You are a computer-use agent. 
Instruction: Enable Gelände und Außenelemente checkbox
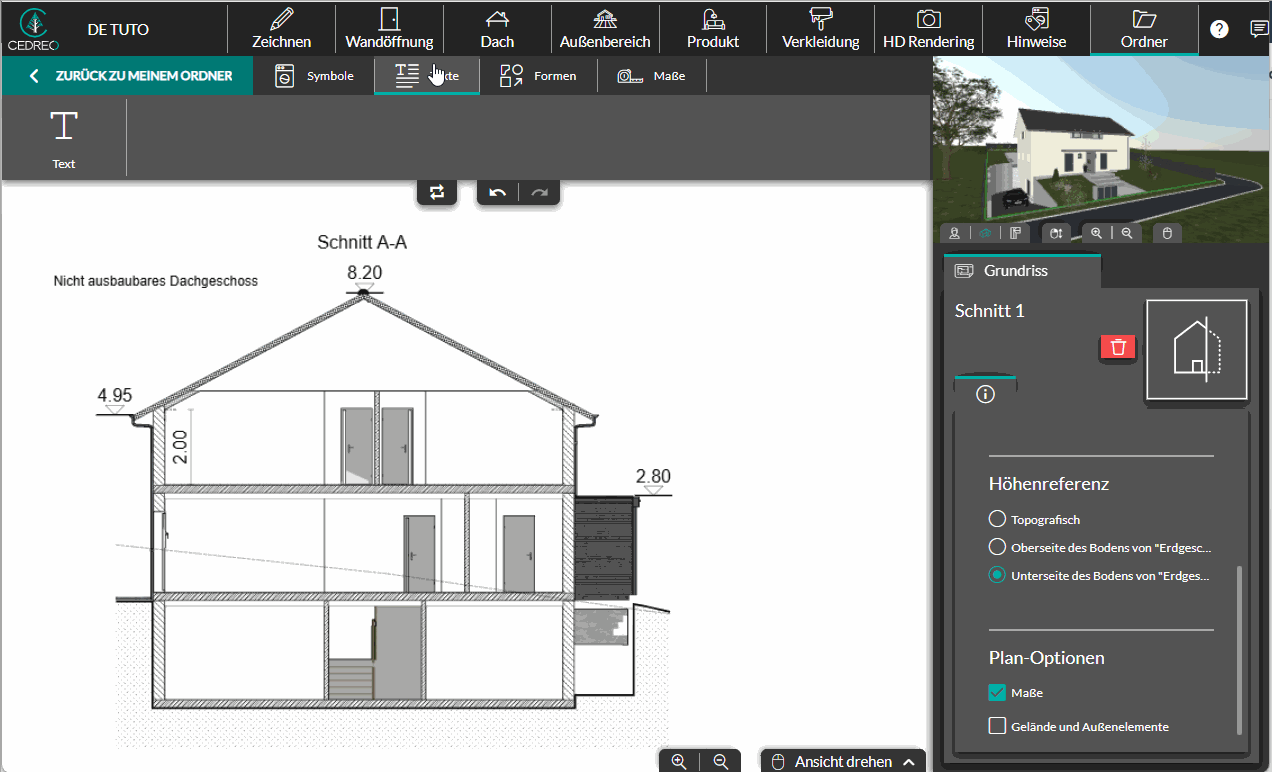coord(997,726)
